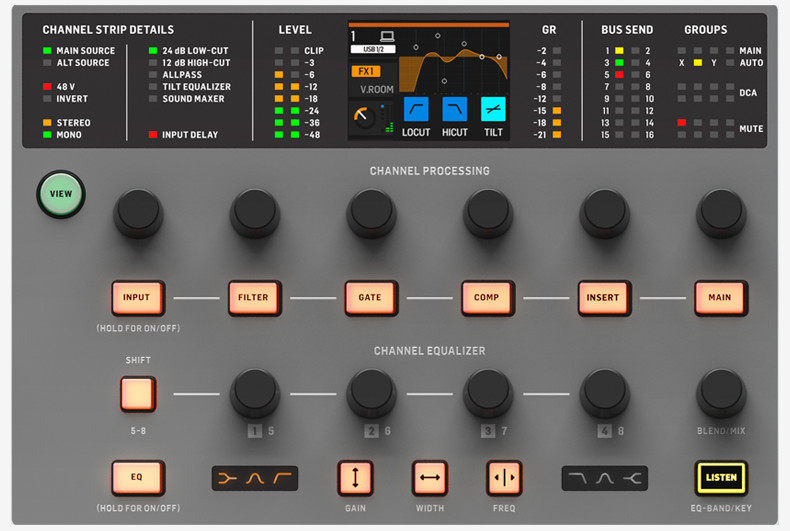Click the 24 dB LOW-CUT indicator
This screenshot has width=790, height=531.
153,50
